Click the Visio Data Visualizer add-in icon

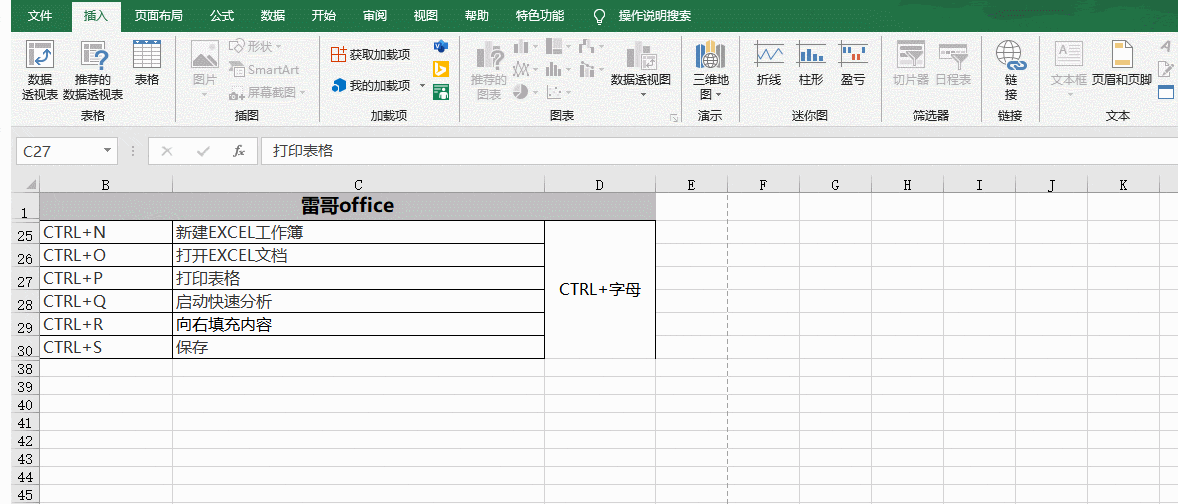pos(441,47)
